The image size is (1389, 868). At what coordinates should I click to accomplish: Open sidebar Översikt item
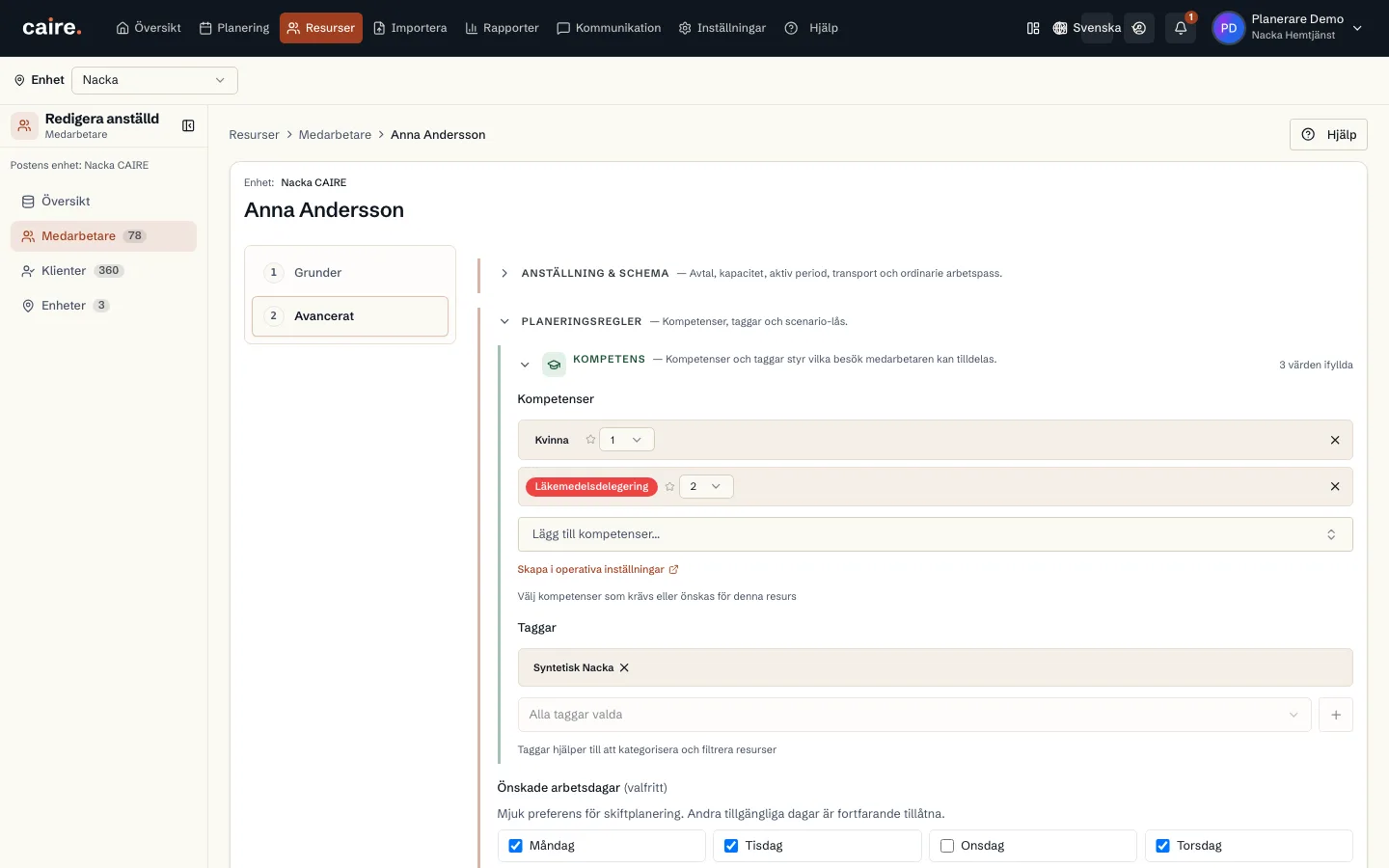(103, 202)
